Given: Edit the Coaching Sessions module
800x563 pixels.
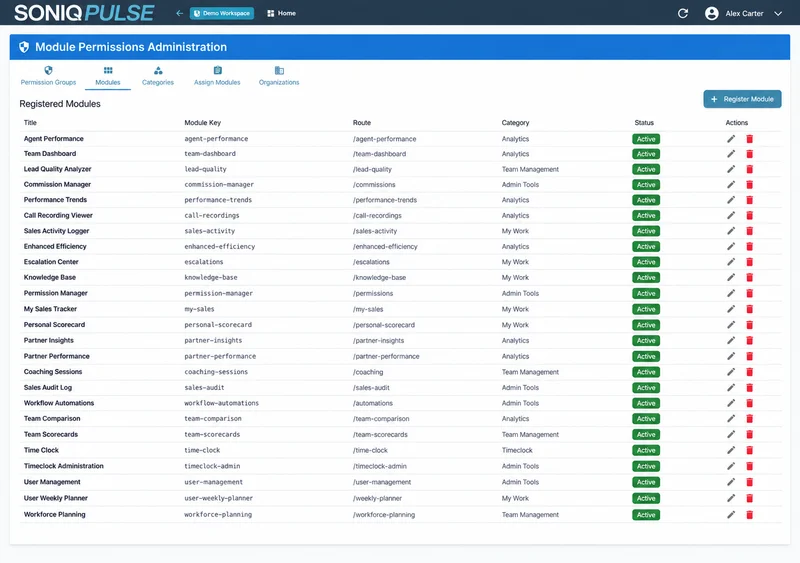Looking at the screenshot, I should click(731, 372).
